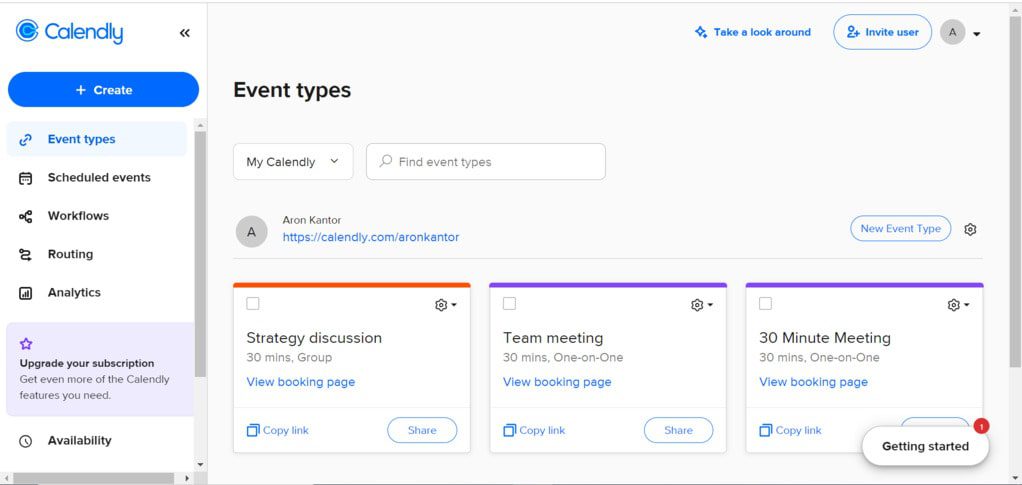Open Strategy discussion settings gear menu
The width and height of the screenshot is (1022, 485).
click(x=446, y=305)
